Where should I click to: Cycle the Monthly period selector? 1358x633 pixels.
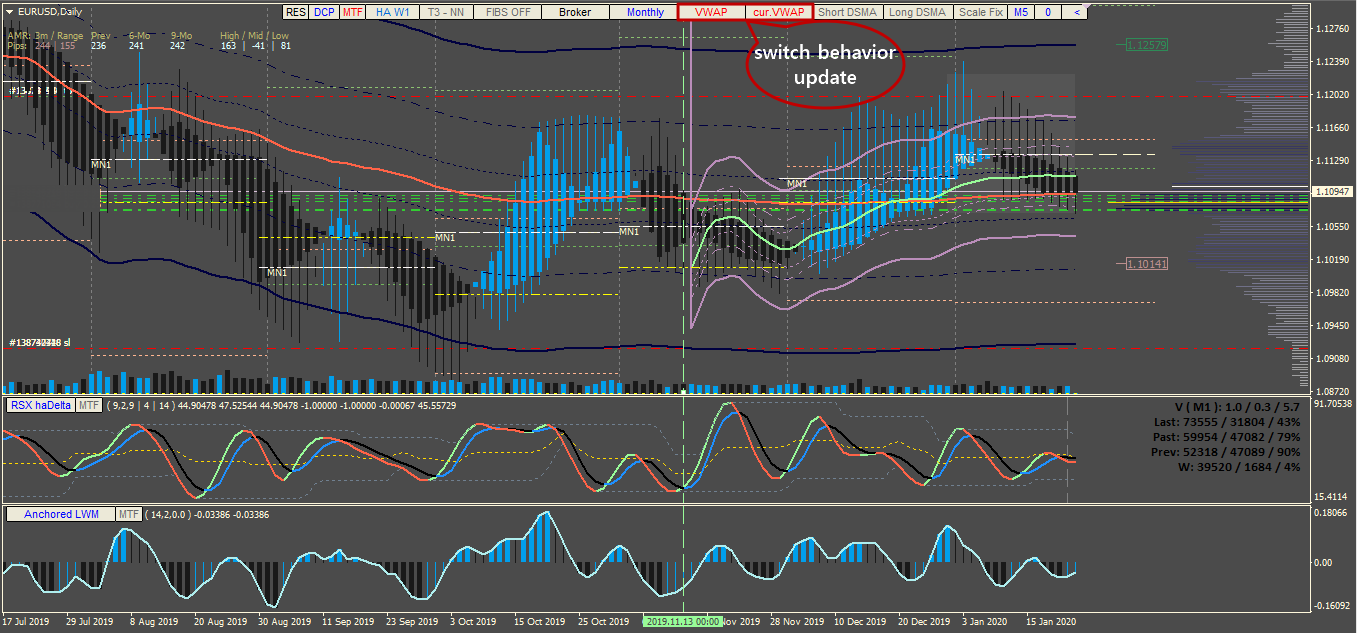[644, 12]
